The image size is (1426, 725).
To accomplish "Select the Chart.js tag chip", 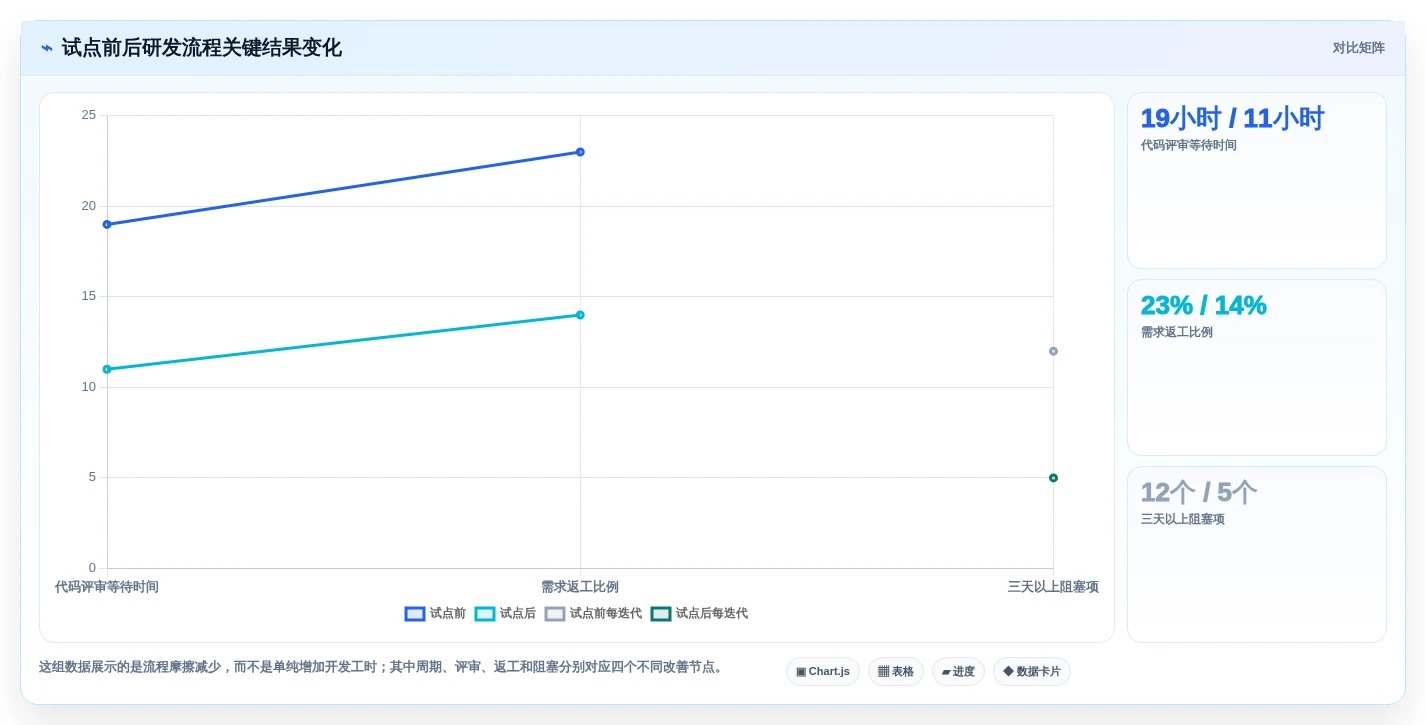I will click(823, 672).
